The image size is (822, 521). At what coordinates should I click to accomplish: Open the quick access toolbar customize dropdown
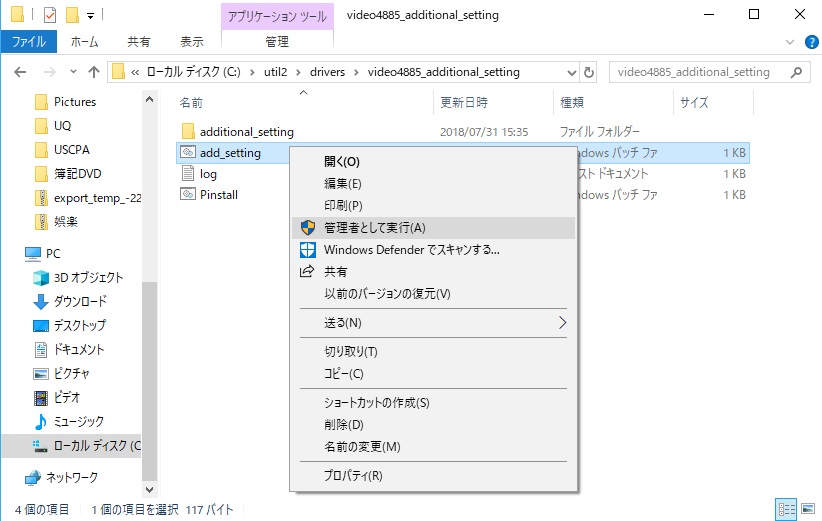[x=90, y=16]
